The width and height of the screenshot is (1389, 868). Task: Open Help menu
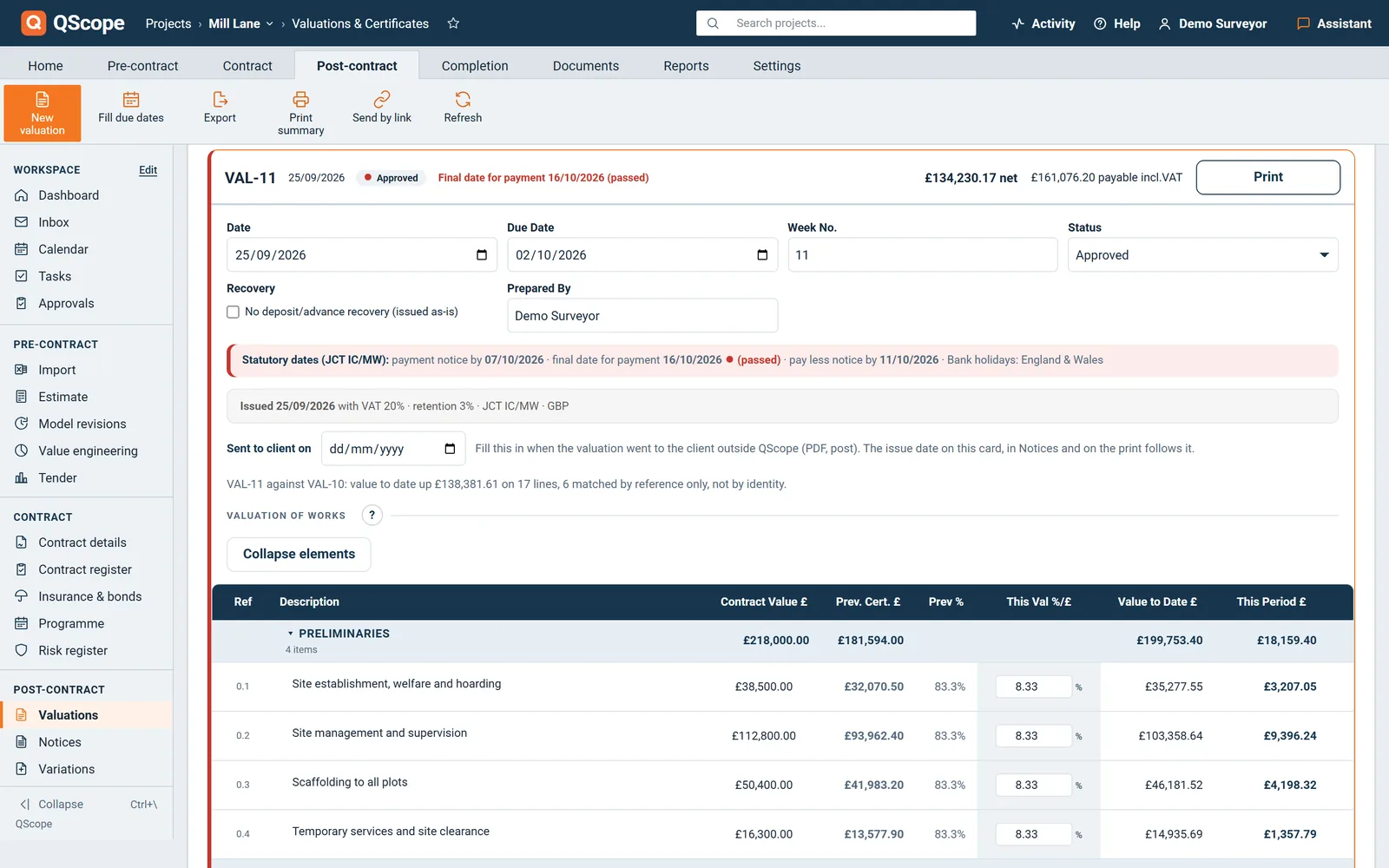(1117, 23)
